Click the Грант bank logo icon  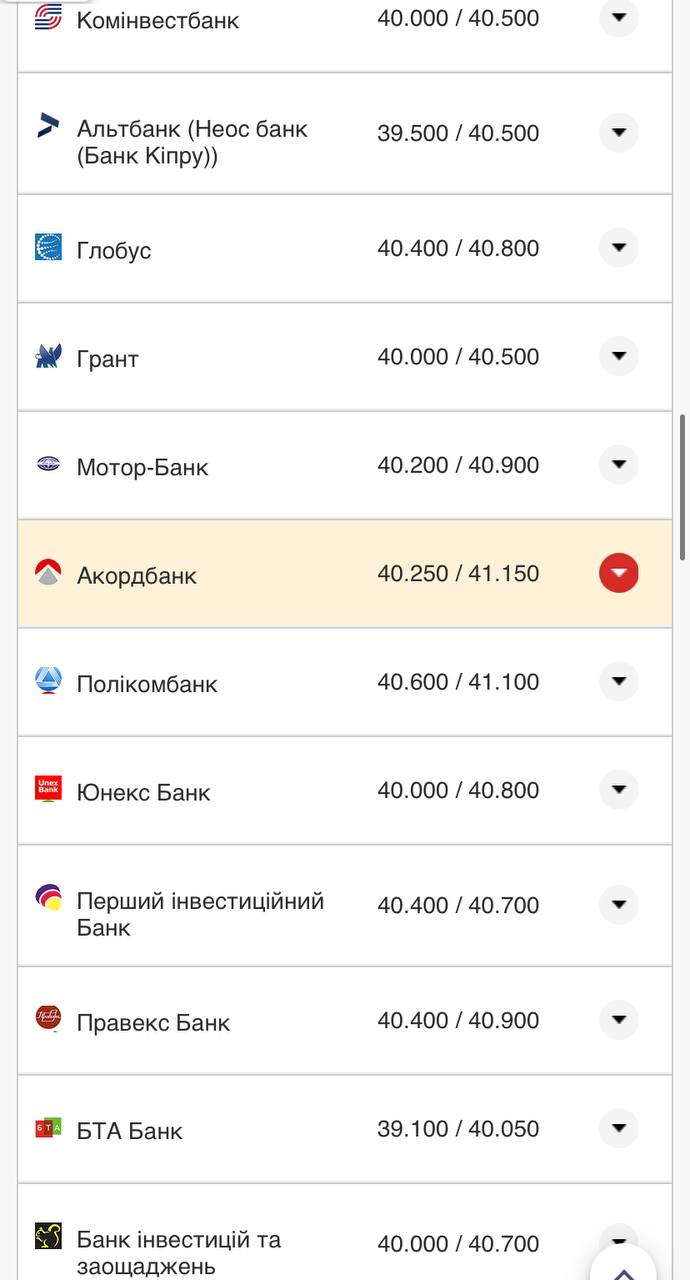coord(48,356)
